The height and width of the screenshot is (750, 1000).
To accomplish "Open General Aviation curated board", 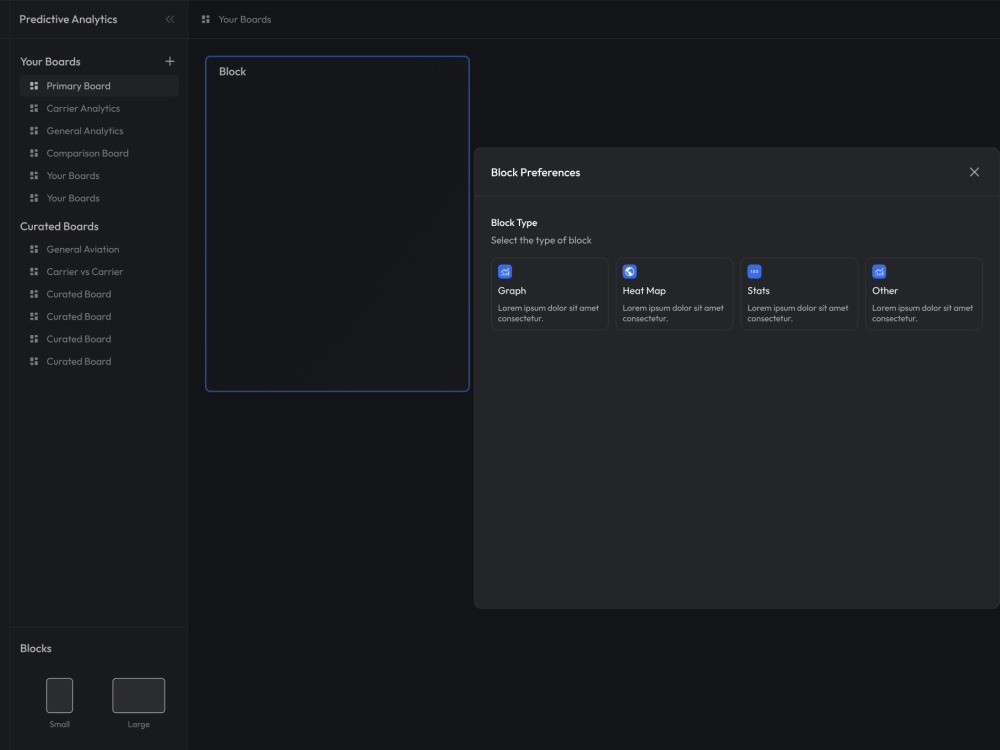I will [x=99, y=249].
